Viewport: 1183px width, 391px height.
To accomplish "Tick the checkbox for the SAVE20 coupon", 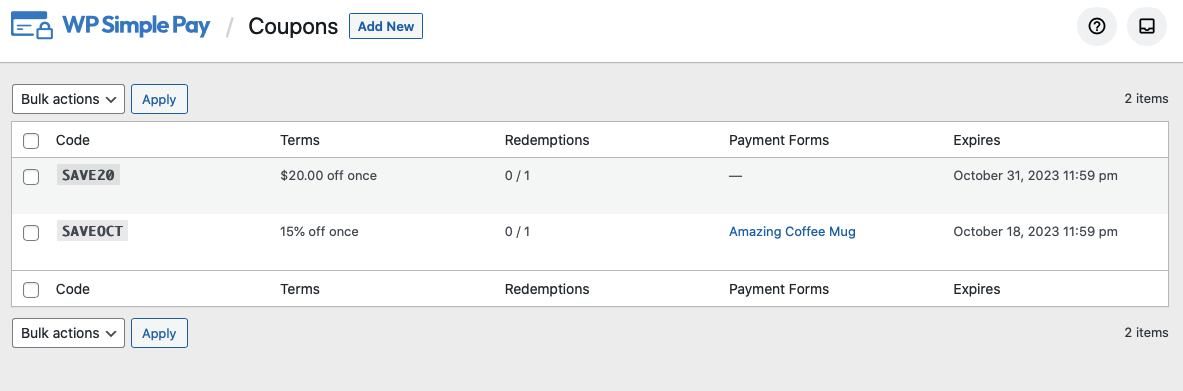I will click(x=31, y=177).
